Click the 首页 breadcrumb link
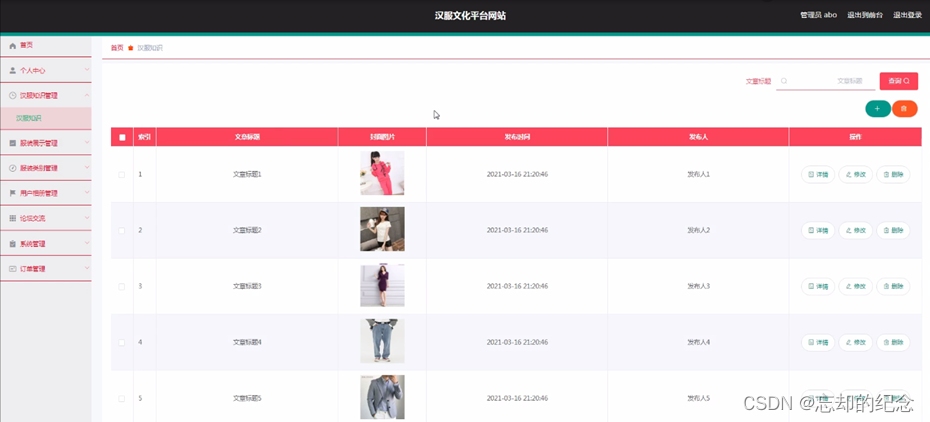This screenshot has width=930, height=422. (117, 48)
